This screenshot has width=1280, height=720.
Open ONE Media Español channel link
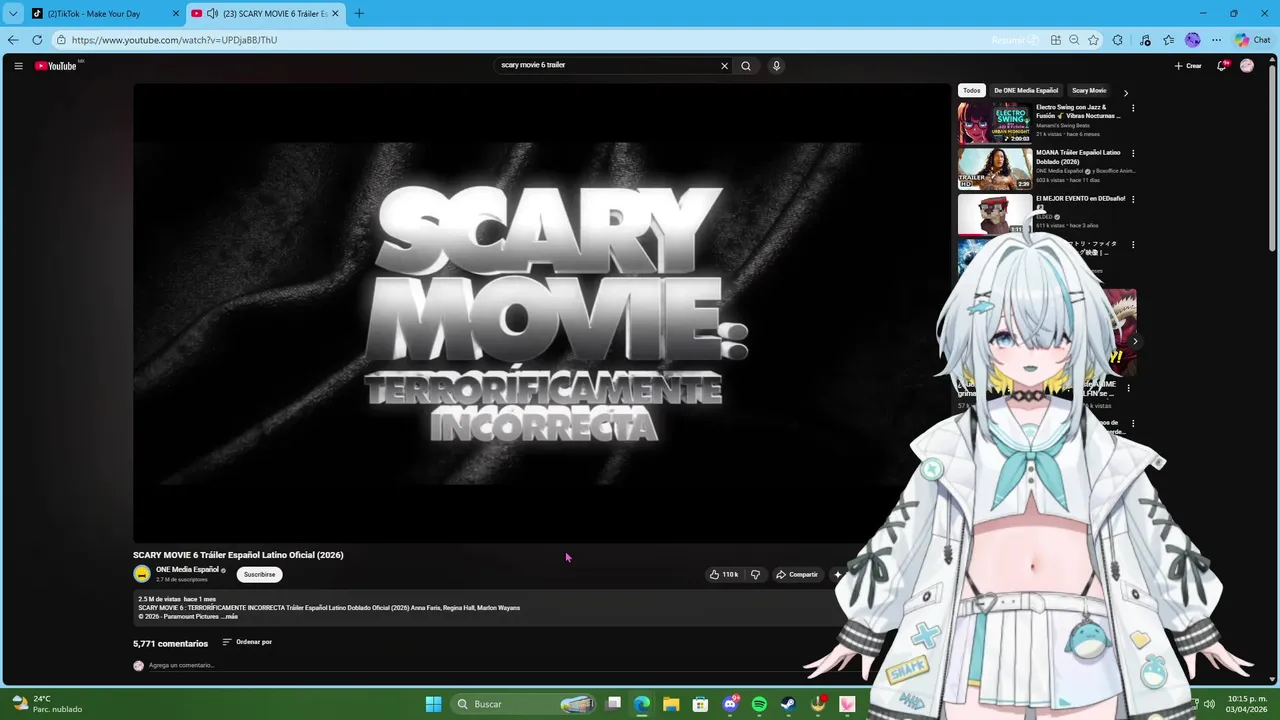(187, 570)
